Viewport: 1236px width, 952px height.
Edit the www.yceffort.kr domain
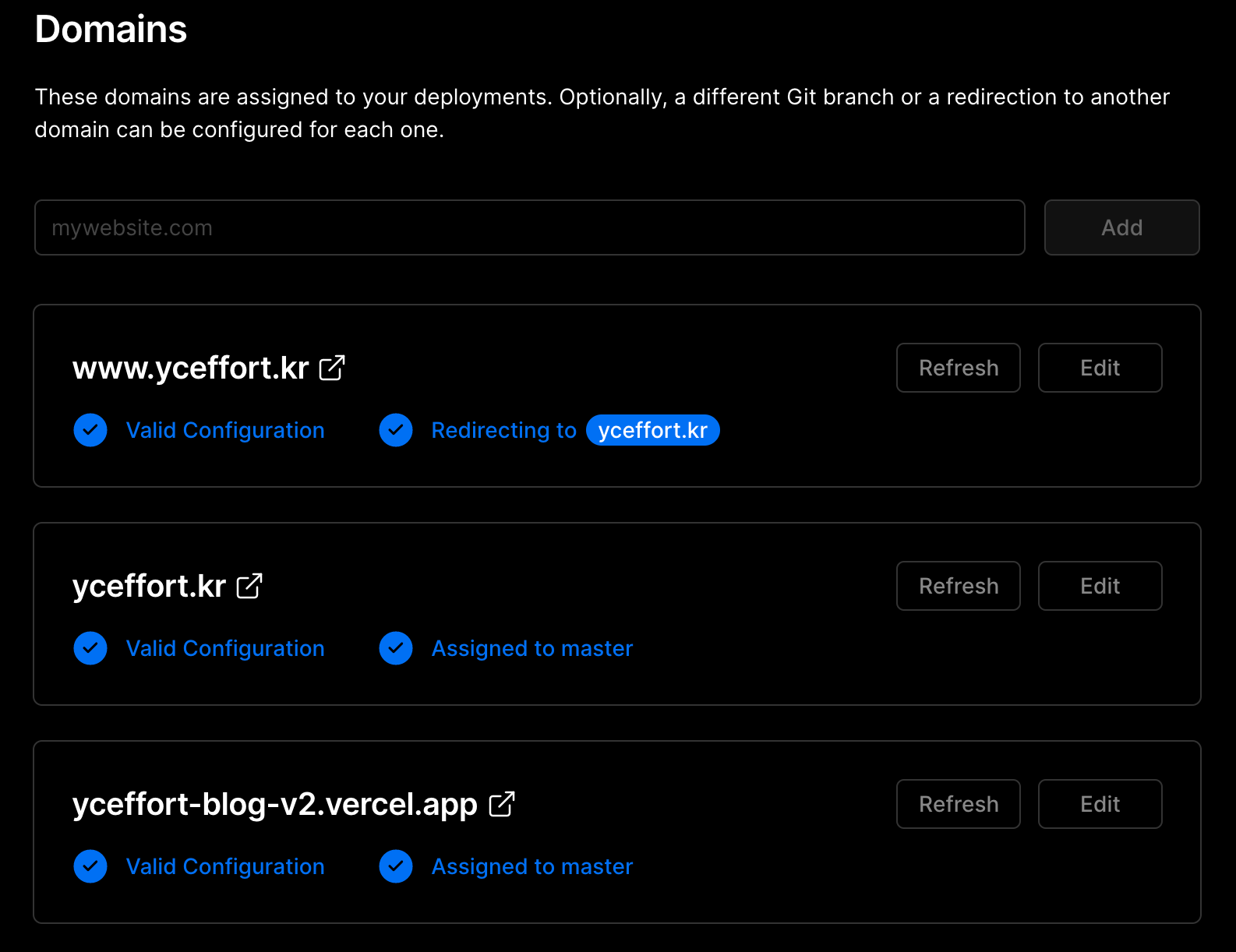click(1100, 368)
